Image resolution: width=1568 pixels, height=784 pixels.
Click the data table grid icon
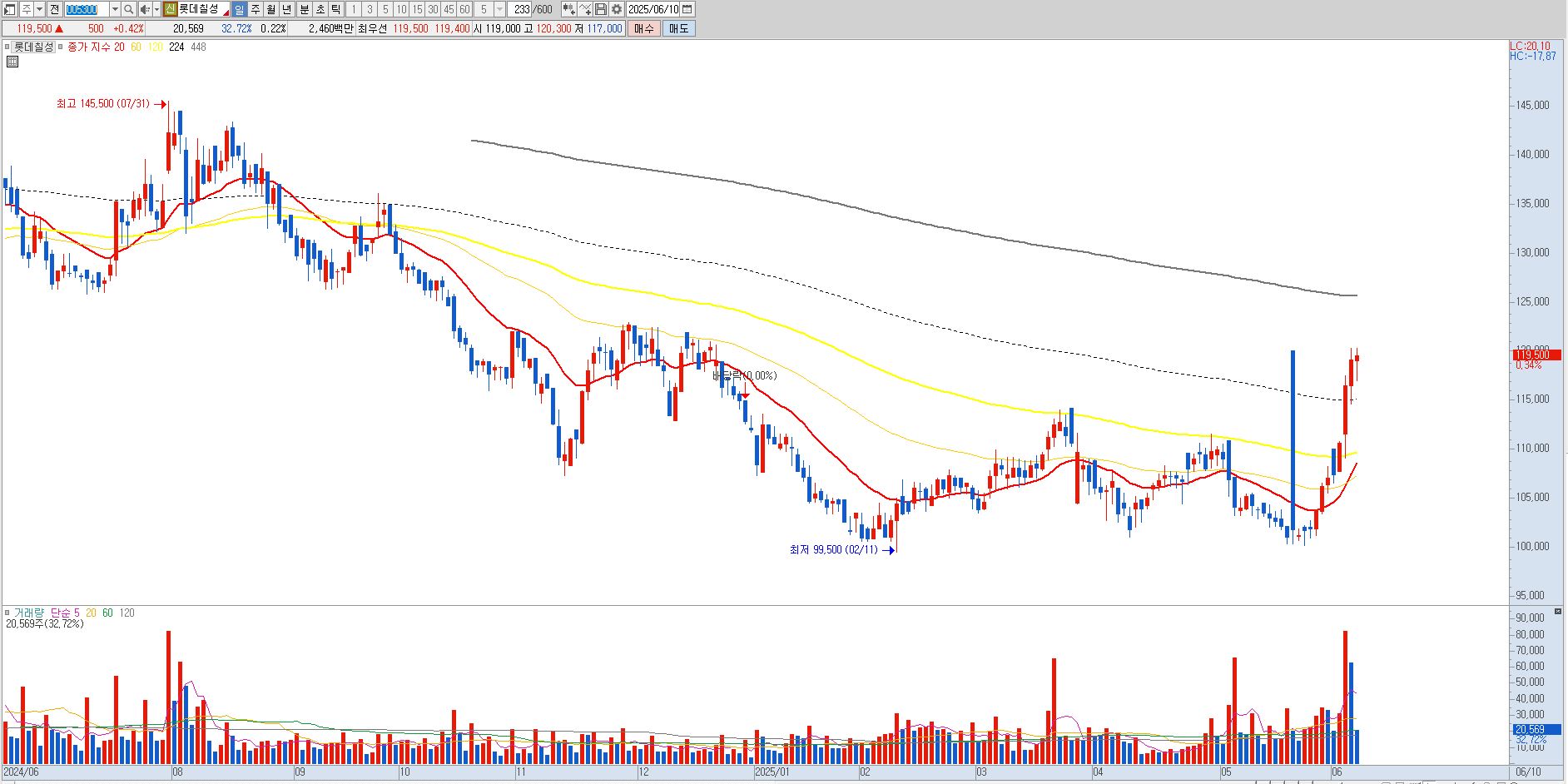click(12, 62)
